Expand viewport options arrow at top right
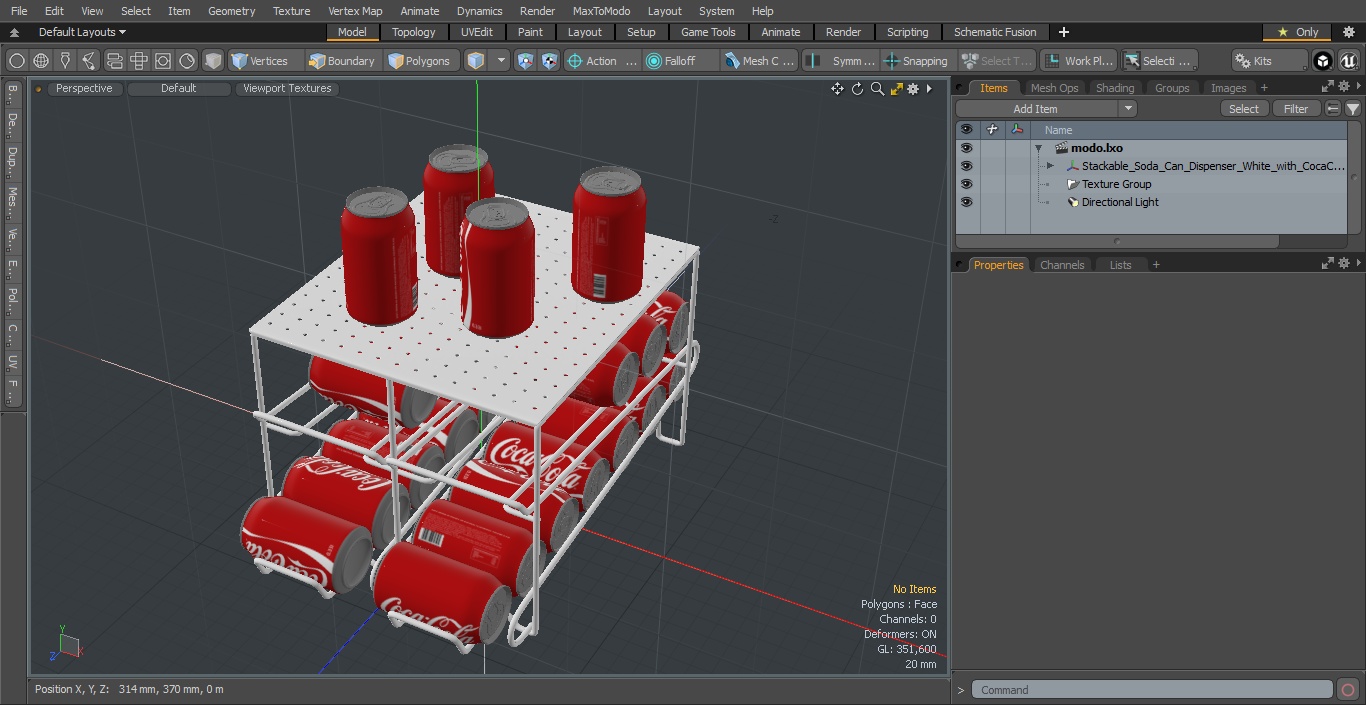Viewport: 1366px width, 705px height. [x=929, y=89]
